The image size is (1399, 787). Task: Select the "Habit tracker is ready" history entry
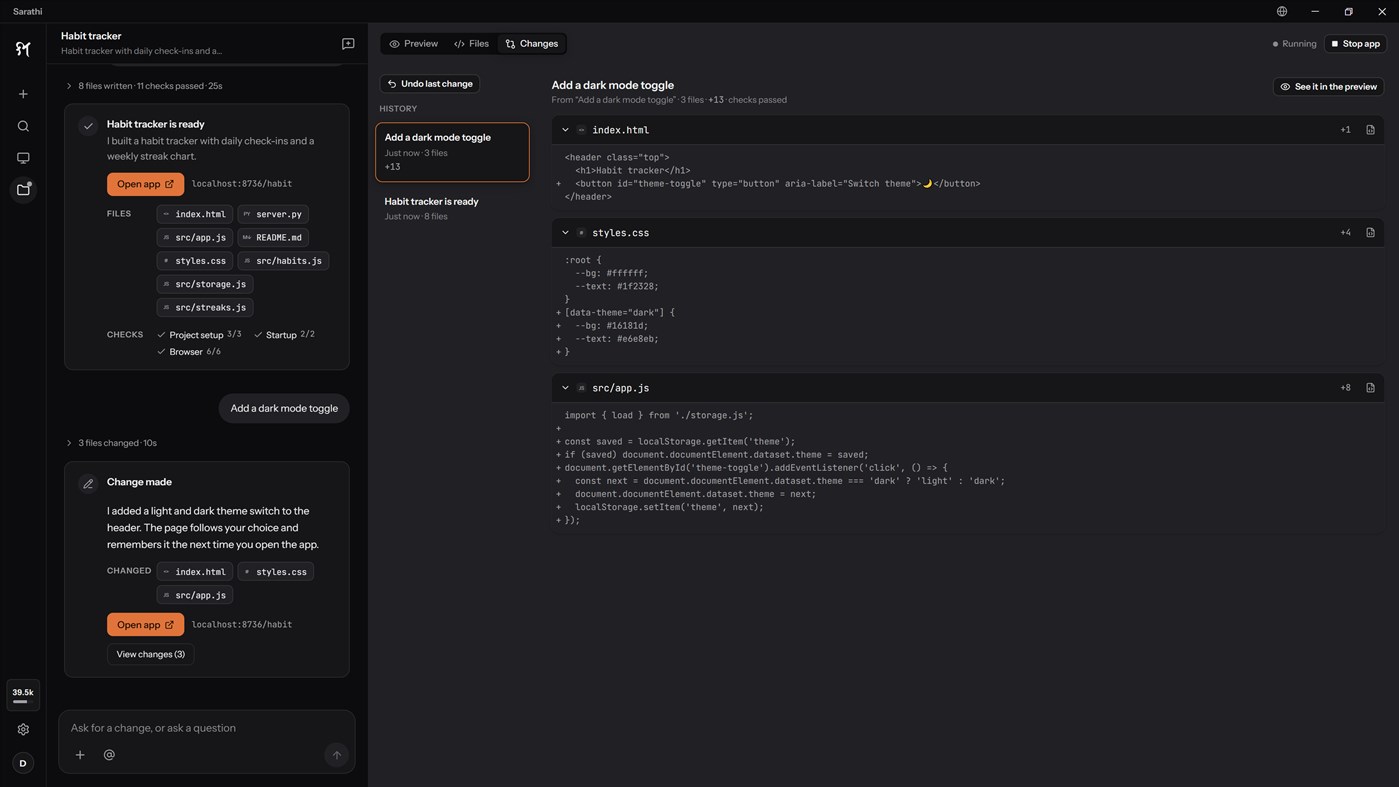(452, 208)
